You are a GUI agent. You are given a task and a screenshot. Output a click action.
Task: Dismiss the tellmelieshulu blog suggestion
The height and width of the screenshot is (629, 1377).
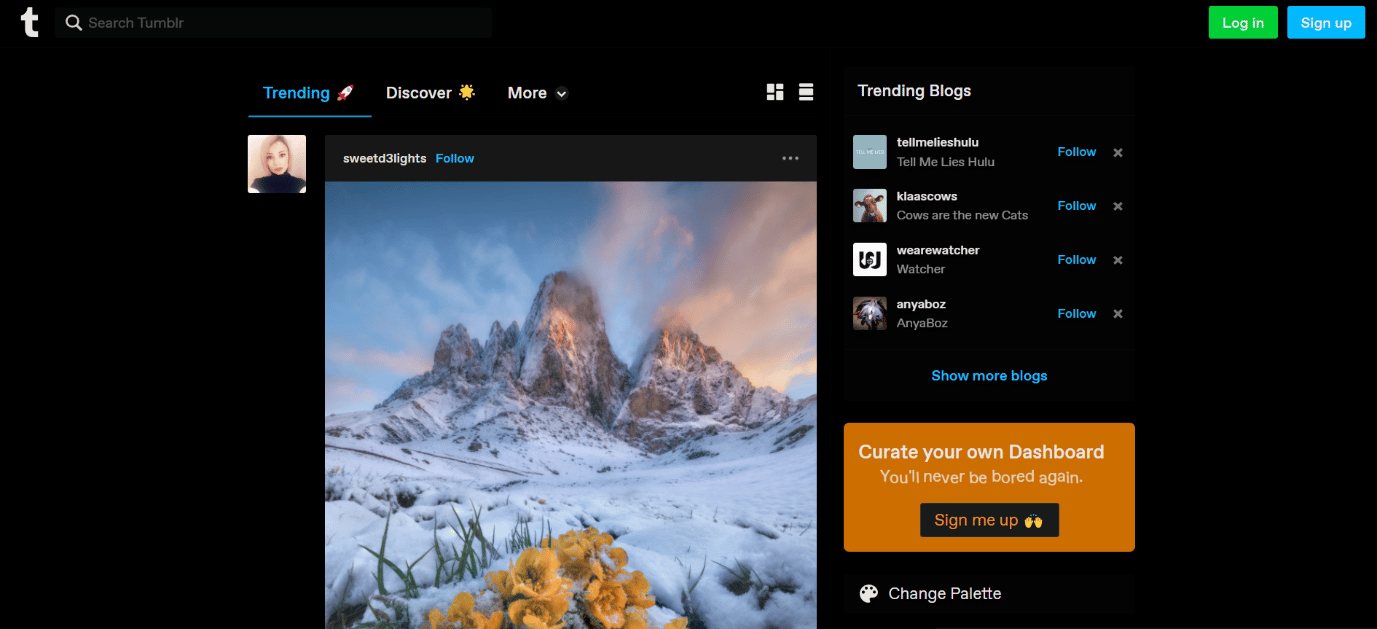[1118, 152]
